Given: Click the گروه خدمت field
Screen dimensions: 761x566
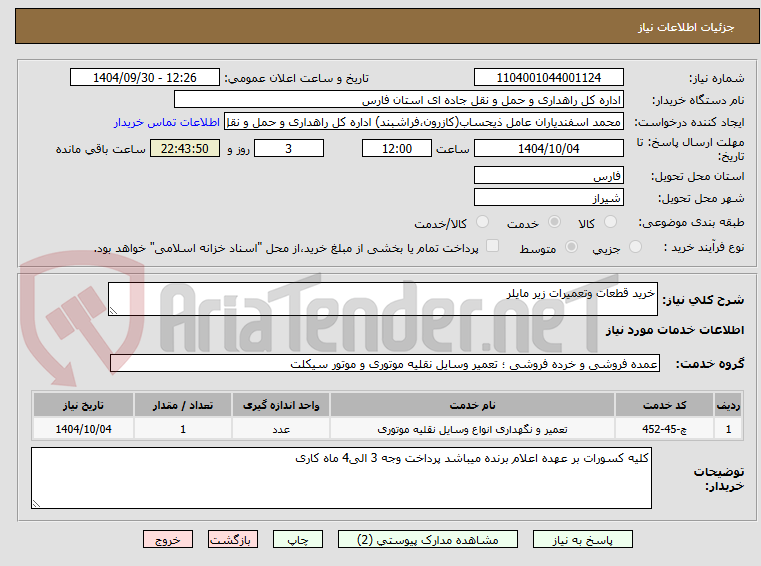Looking at the screenshot, I should click(385, 364).
